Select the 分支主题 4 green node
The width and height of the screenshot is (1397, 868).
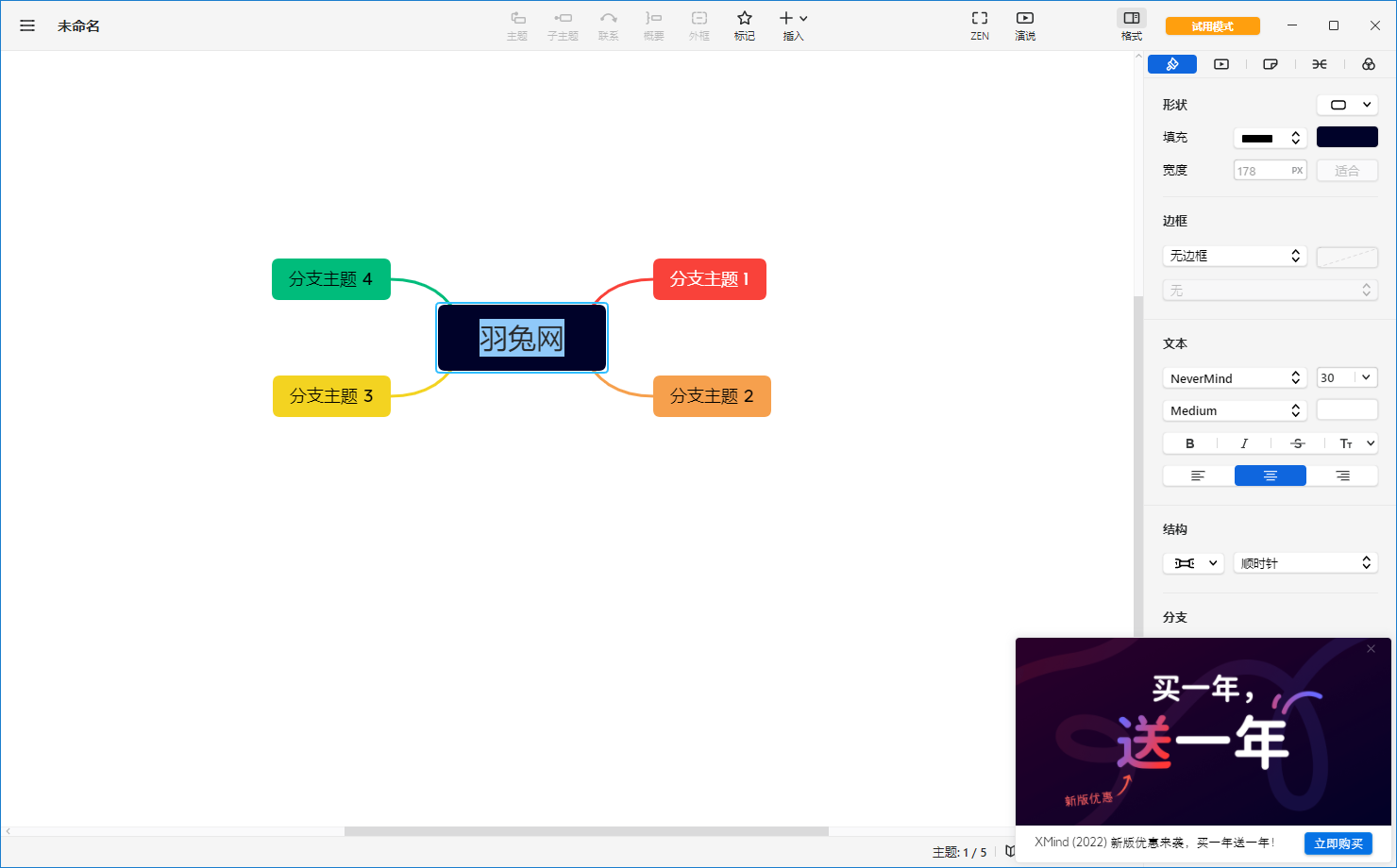pyautogui.click(x=331, y=279)
